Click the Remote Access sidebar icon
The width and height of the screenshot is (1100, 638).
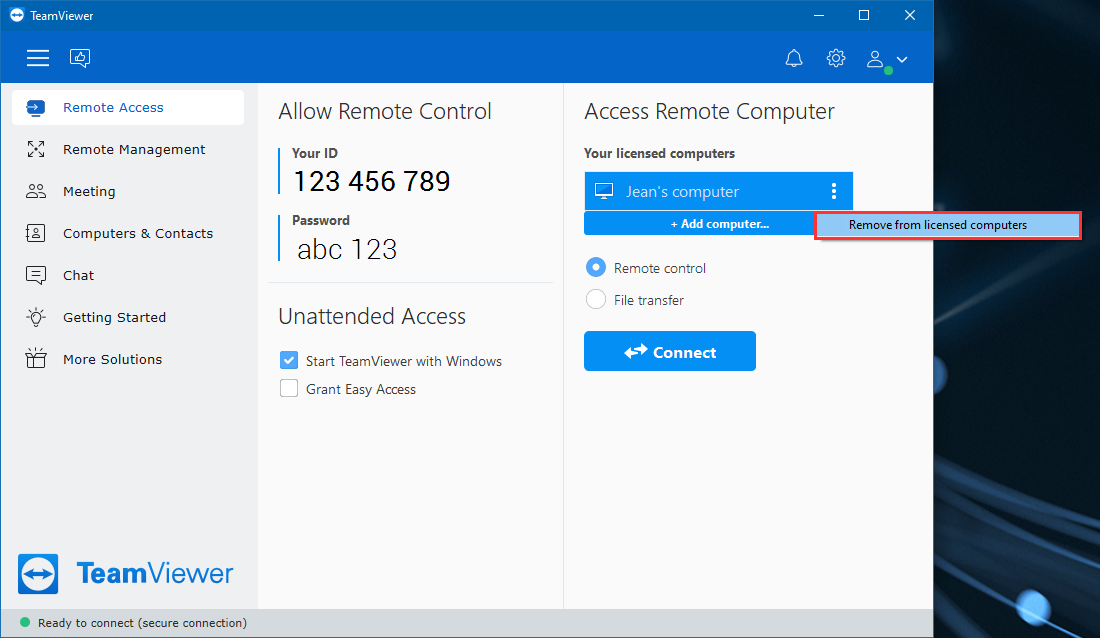(35, 107)
